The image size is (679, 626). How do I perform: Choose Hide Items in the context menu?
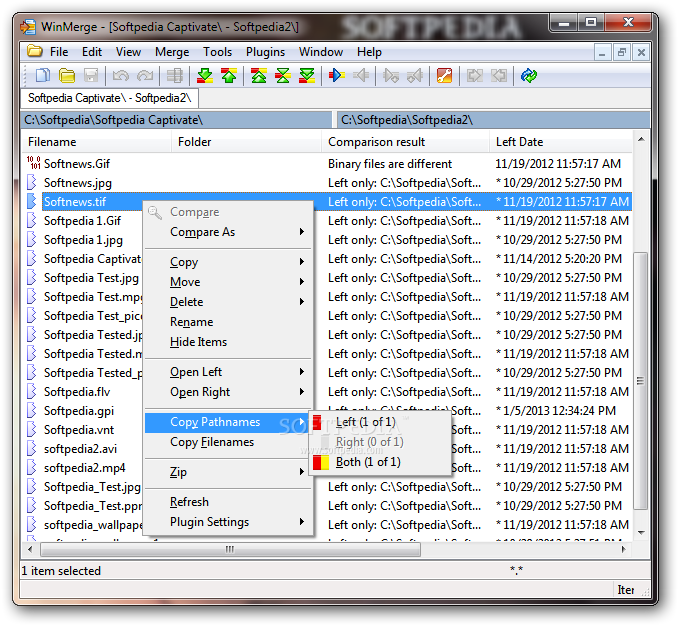point(228,342)
